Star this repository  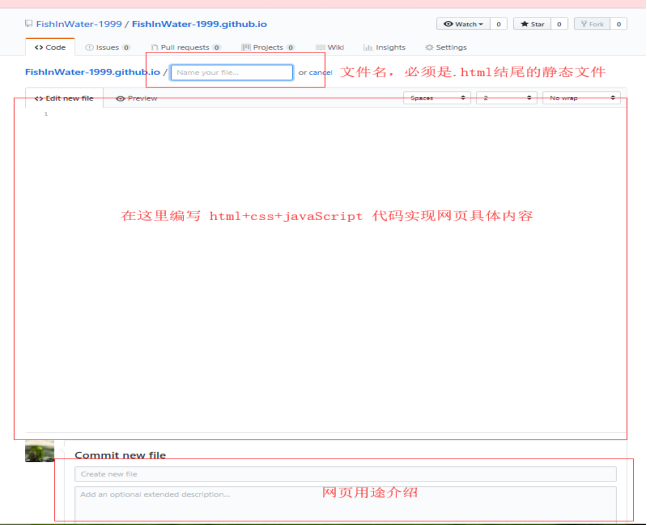coord(532,24)
